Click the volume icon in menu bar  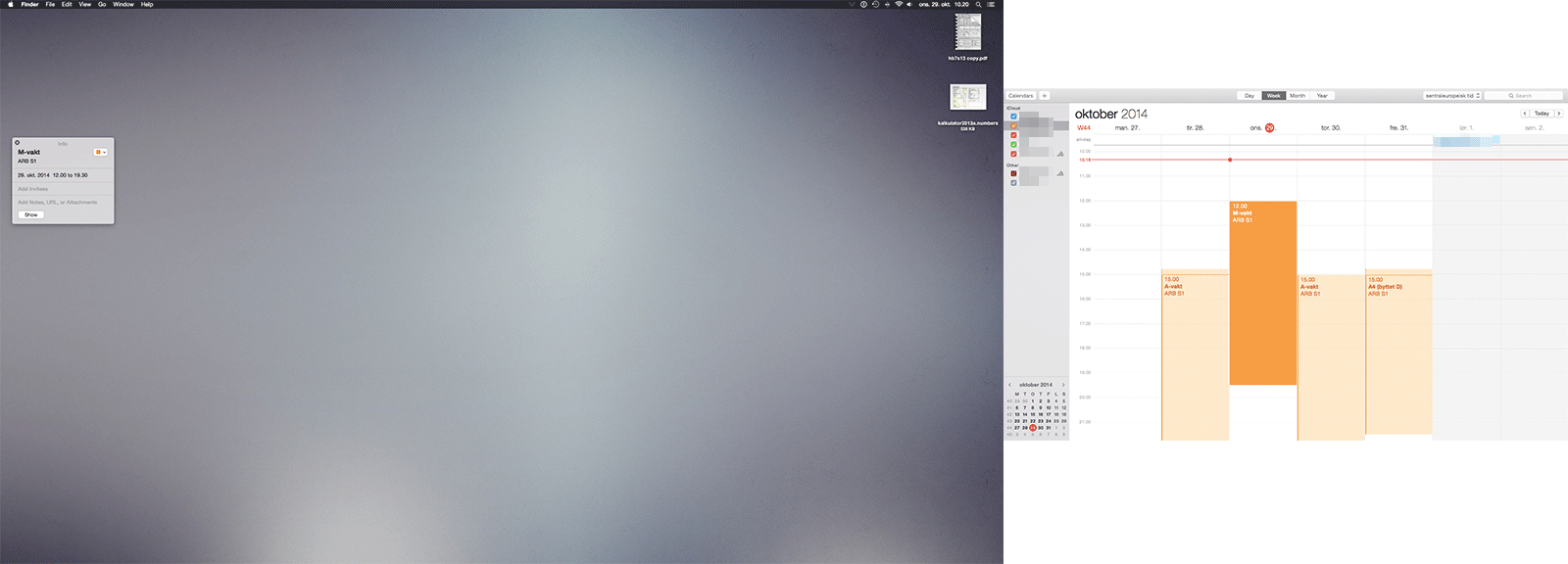click(x=910, y=4)
